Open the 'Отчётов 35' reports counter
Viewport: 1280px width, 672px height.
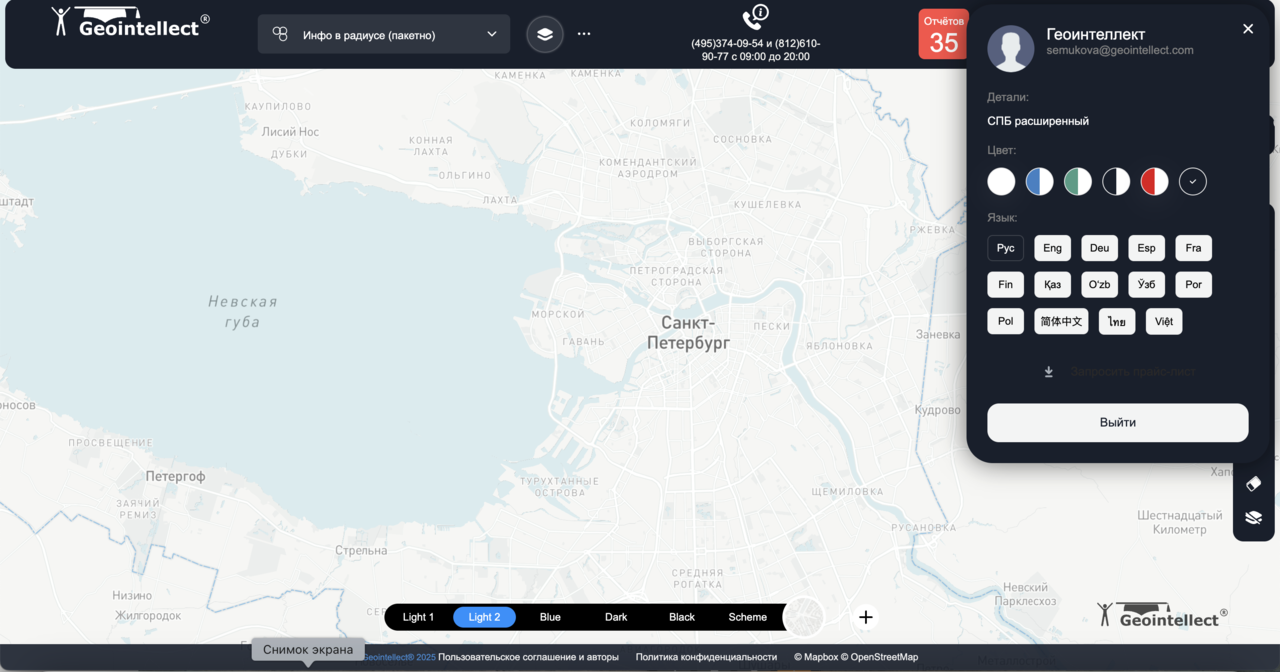[943, 35]
